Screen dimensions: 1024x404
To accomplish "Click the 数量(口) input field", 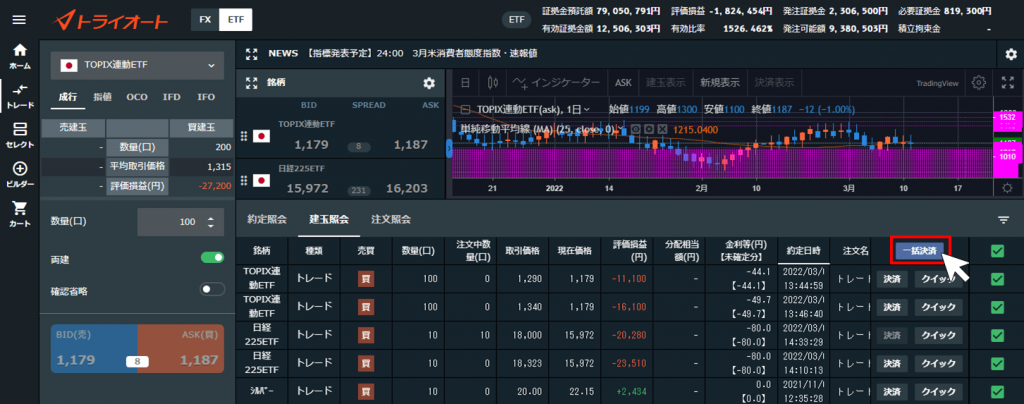I will [181, 222].
